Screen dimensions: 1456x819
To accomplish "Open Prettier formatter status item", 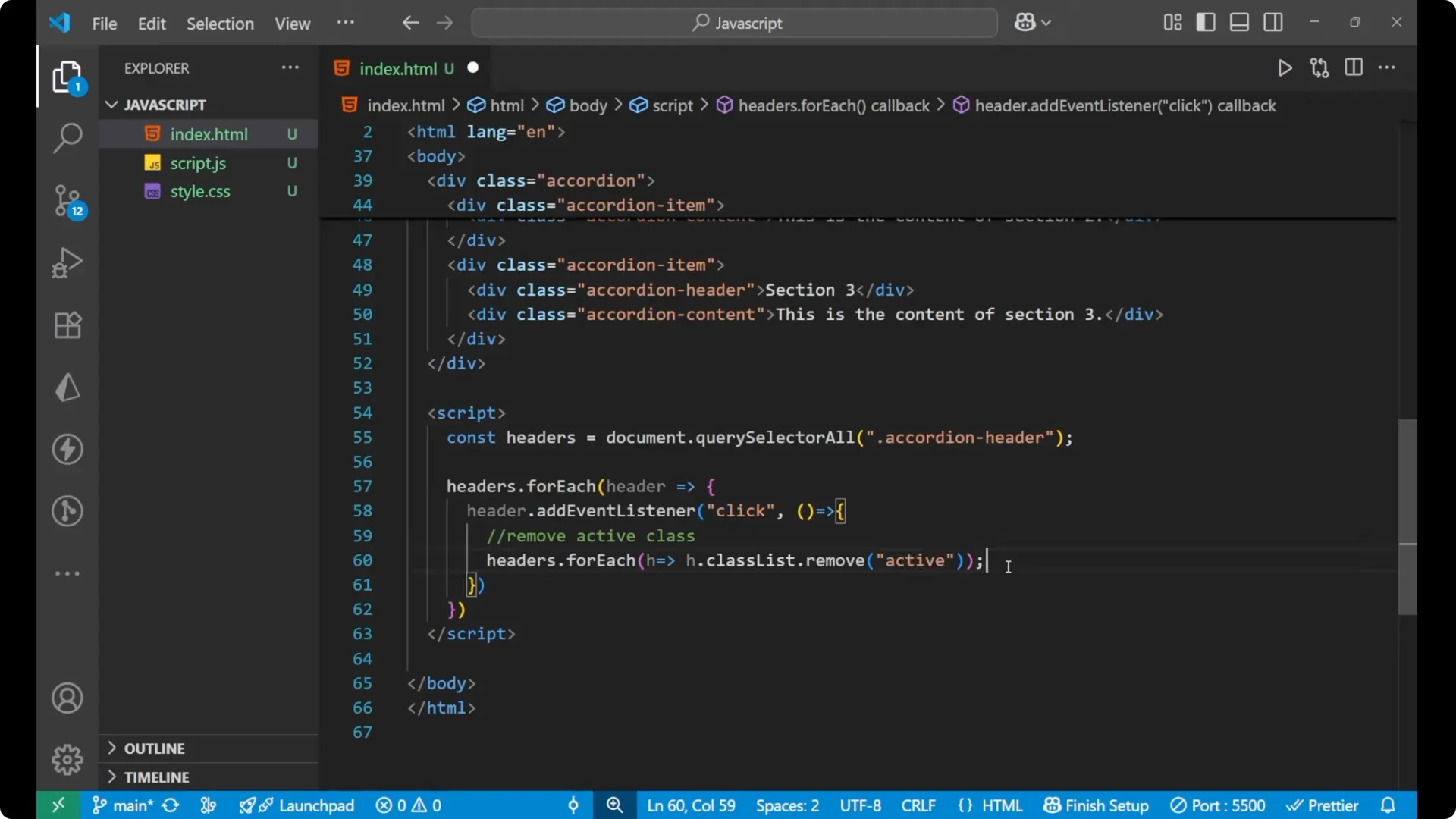I will tap(1323, 805).
